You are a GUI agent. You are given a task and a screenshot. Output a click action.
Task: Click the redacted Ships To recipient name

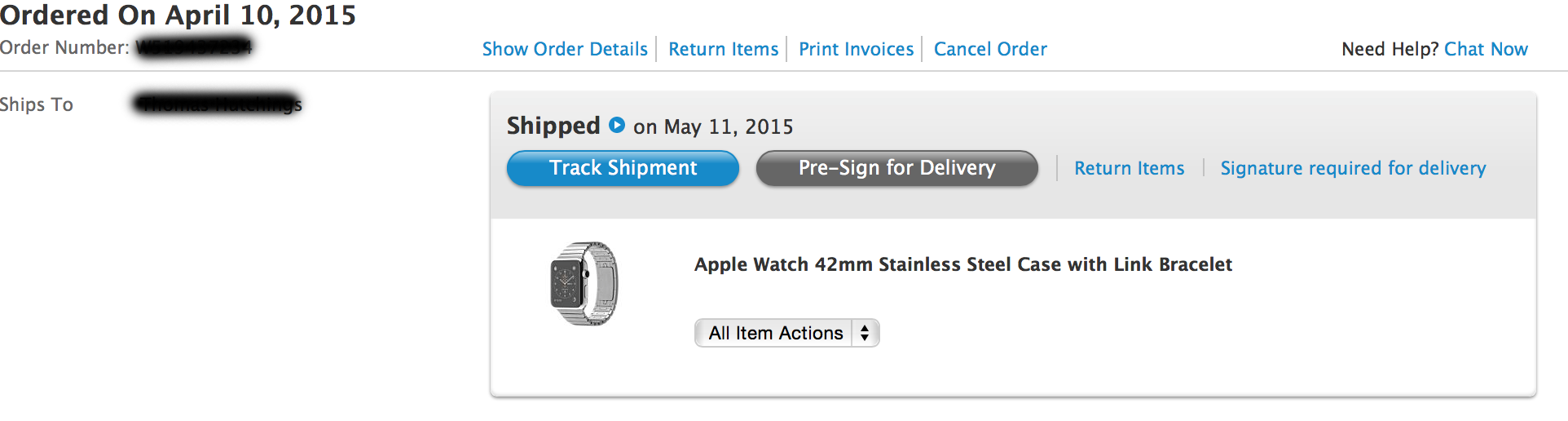point(218,104)
